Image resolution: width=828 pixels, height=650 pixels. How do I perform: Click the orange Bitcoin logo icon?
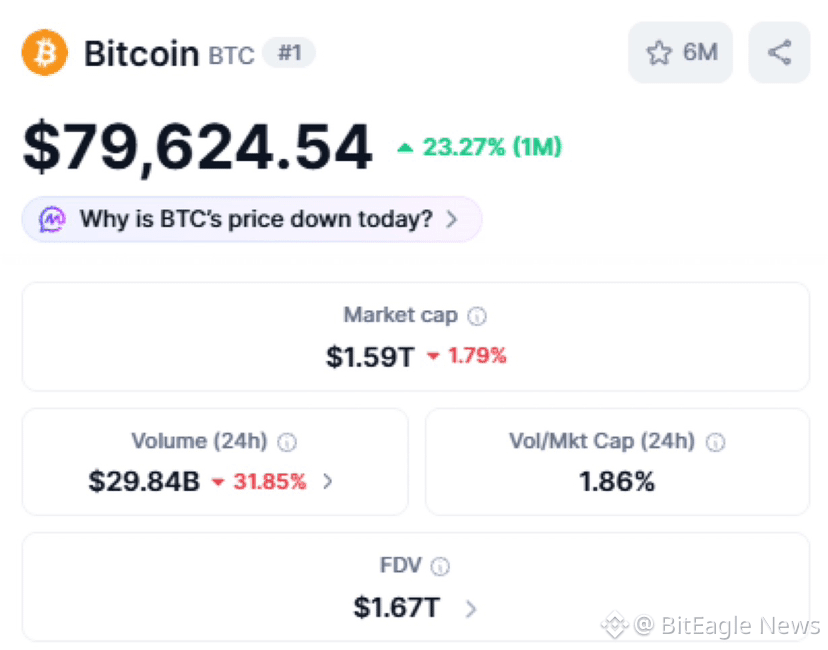tap(45, 52)
